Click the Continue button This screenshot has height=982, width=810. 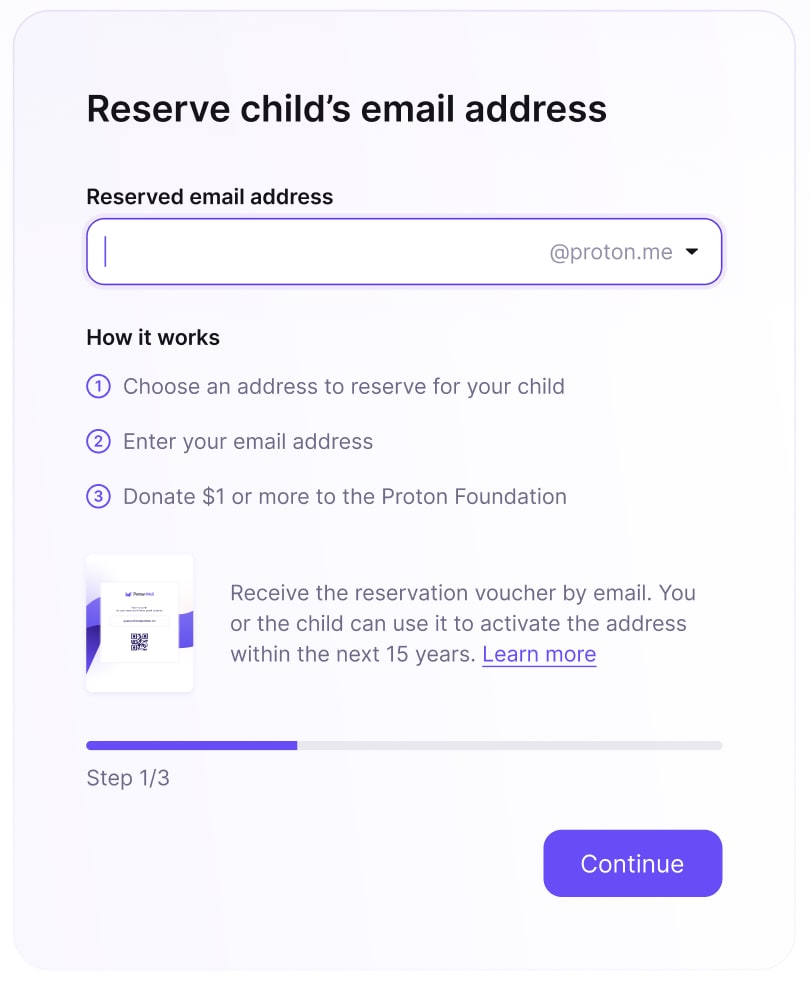click(x=632, y=863)
